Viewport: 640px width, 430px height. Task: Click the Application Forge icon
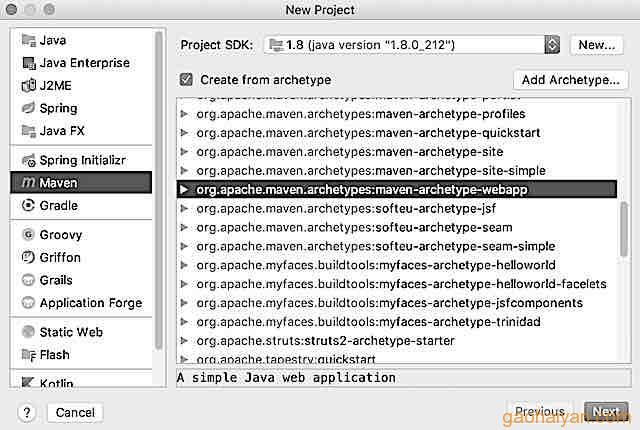point(28,303)
